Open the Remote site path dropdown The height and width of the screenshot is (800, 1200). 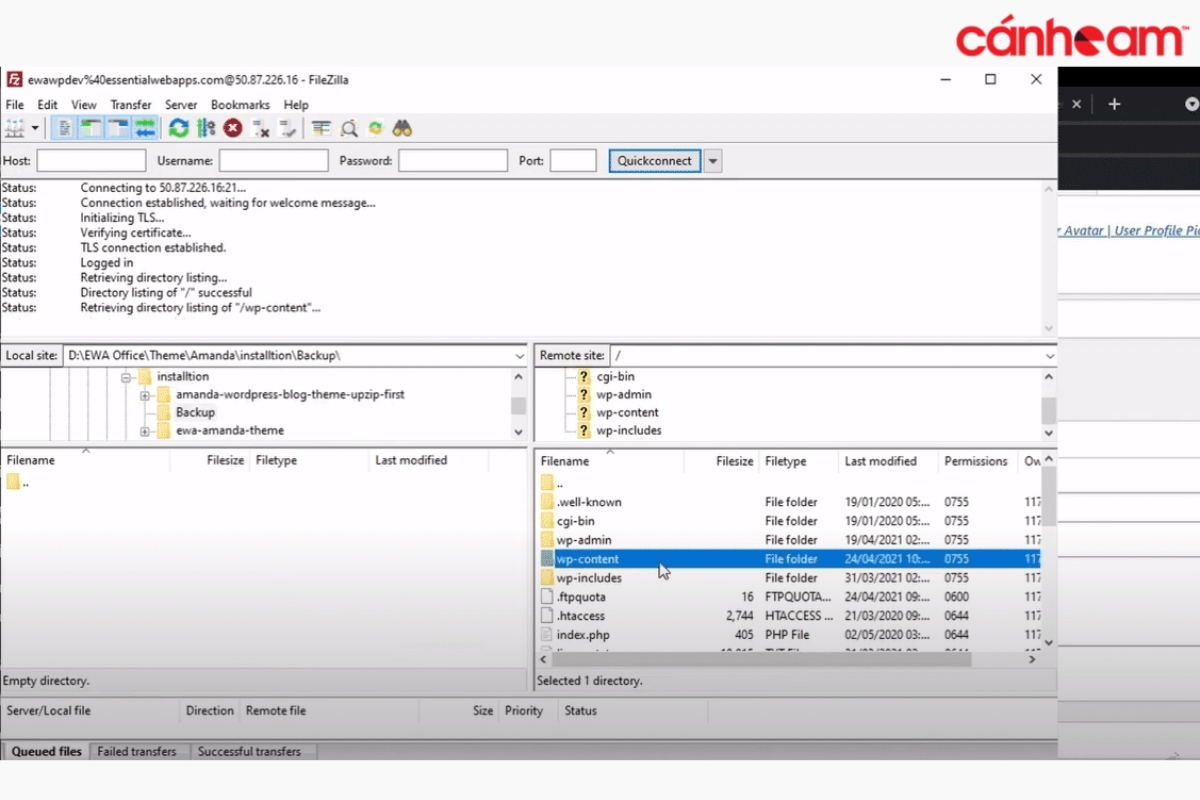point(1049,355)
